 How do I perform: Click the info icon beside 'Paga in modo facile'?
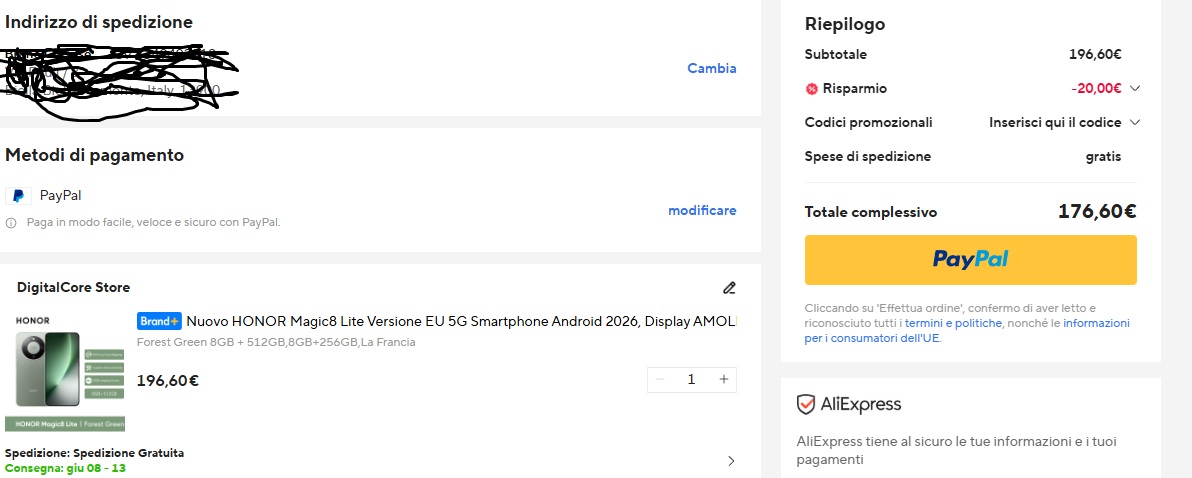pos(11,223)
